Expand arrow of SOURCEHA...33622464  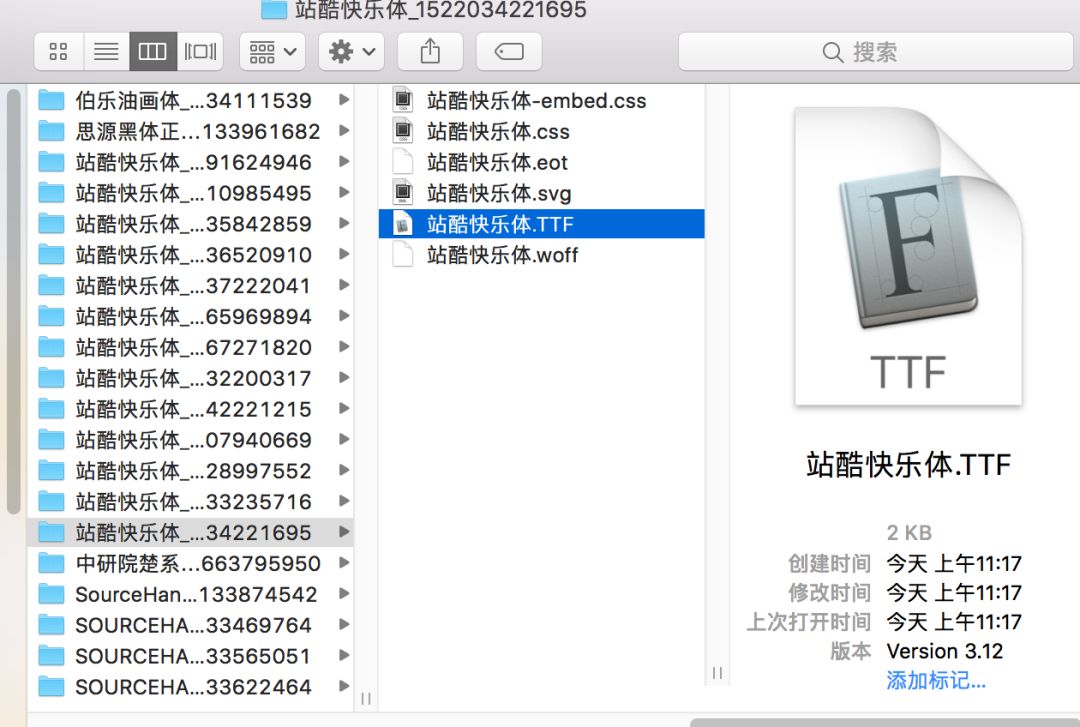click(x=344, y=686)
